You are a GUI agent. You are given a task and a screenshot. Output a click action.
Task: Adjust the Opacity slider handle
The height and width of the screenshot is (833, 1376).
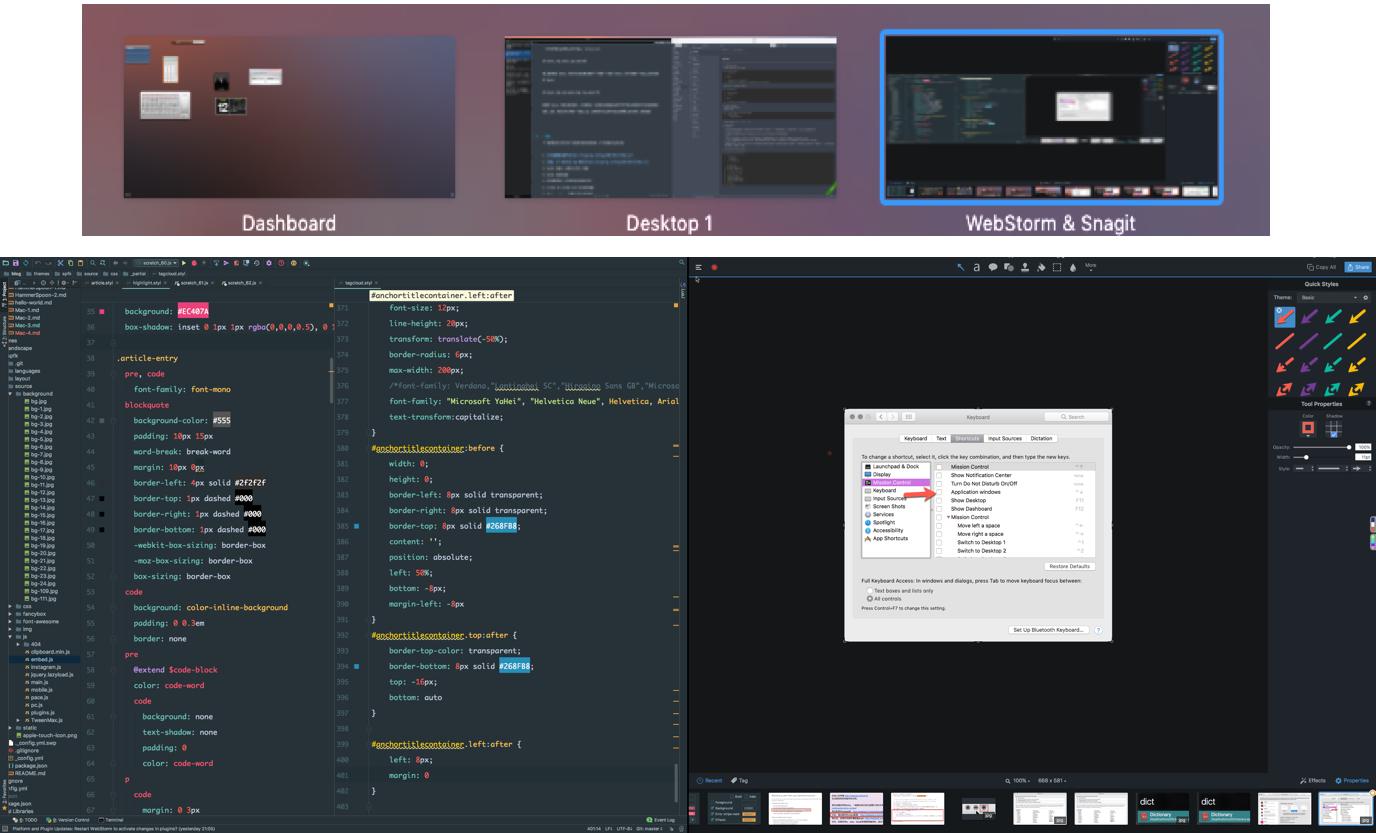[1349, 447]
